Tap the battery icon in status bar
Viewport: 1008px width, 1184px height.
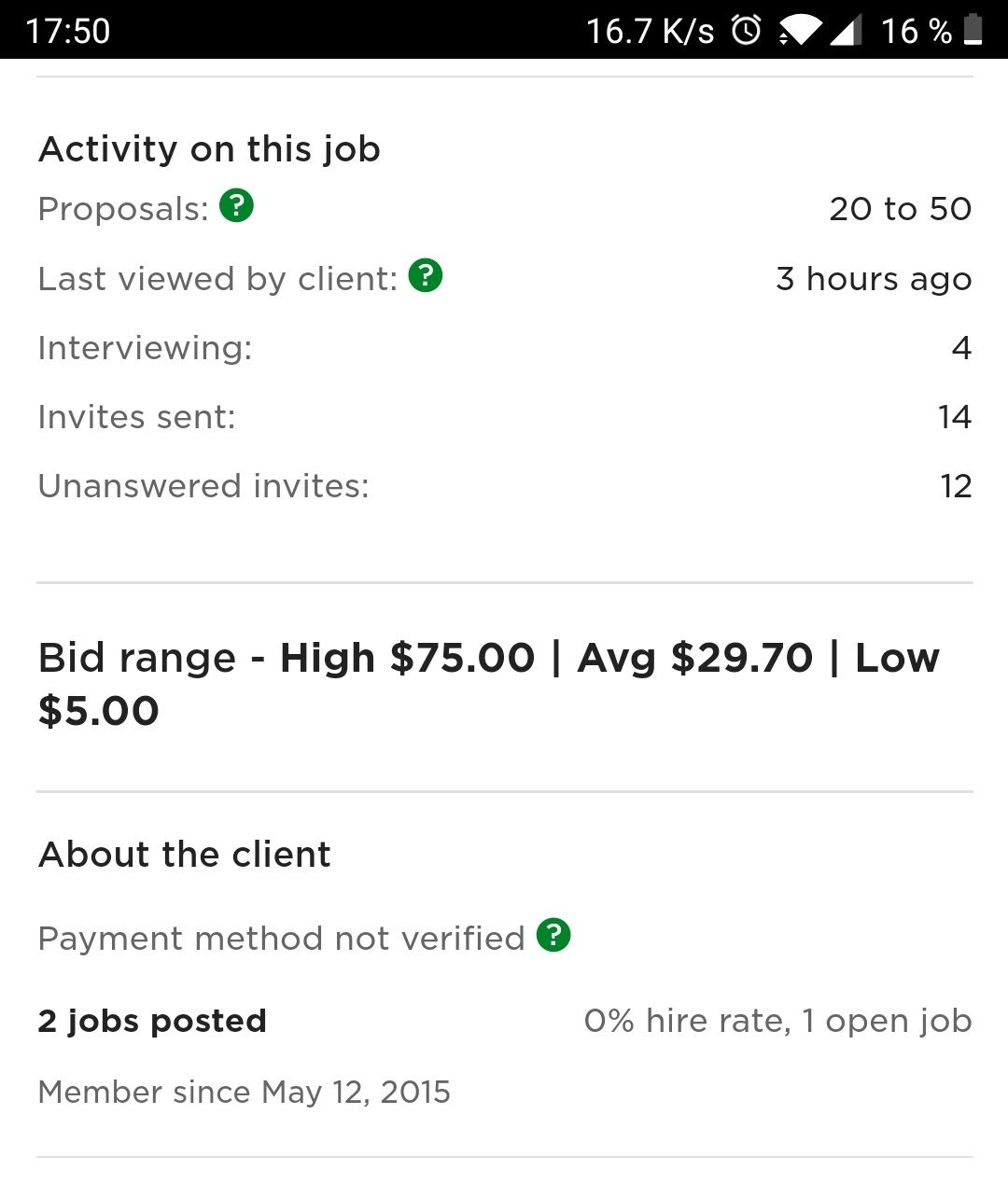pos(973,30)
